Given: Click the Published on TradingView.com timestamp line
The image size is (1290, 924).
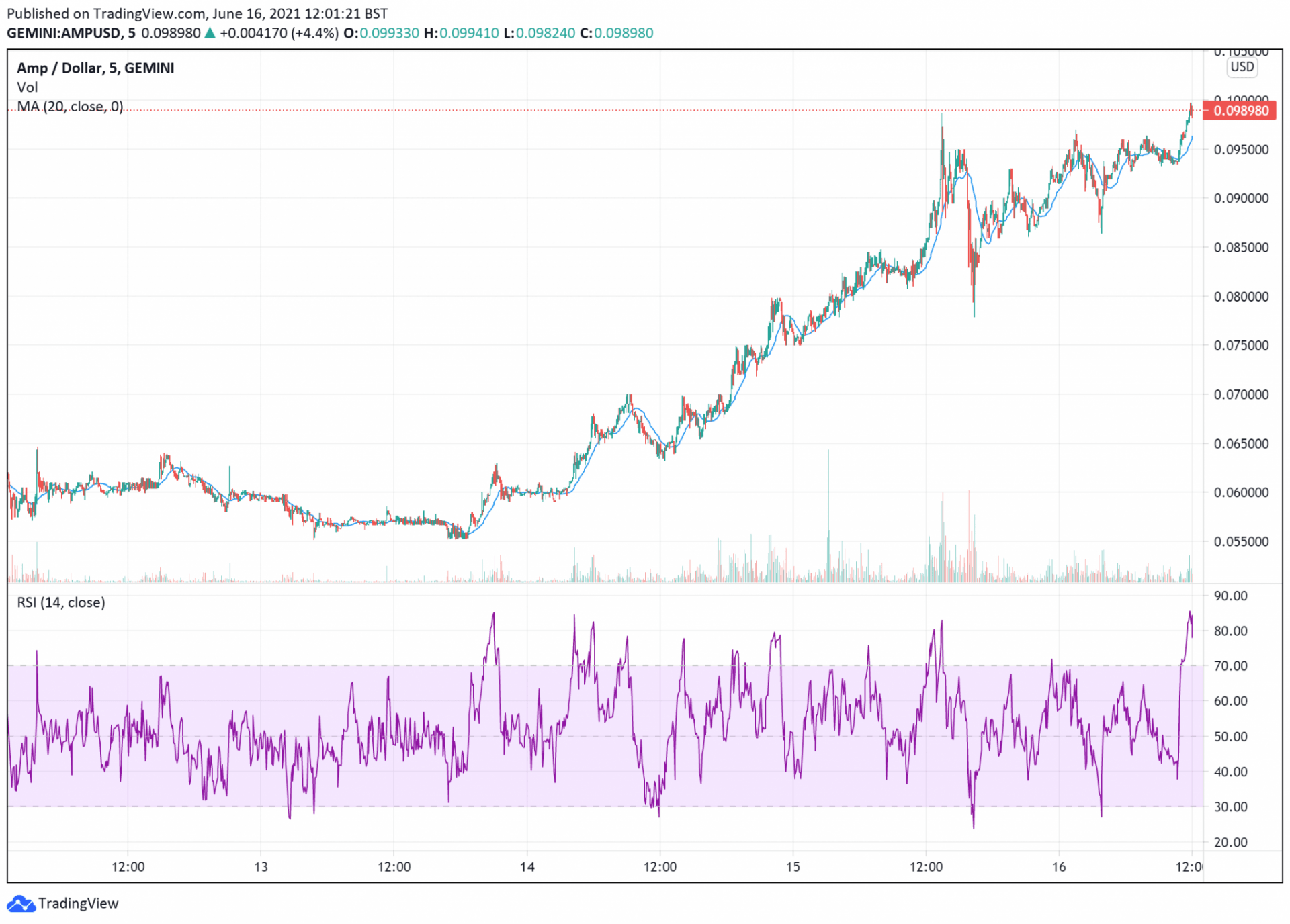Looking at the screenshot, I should (x=198, y=13).
